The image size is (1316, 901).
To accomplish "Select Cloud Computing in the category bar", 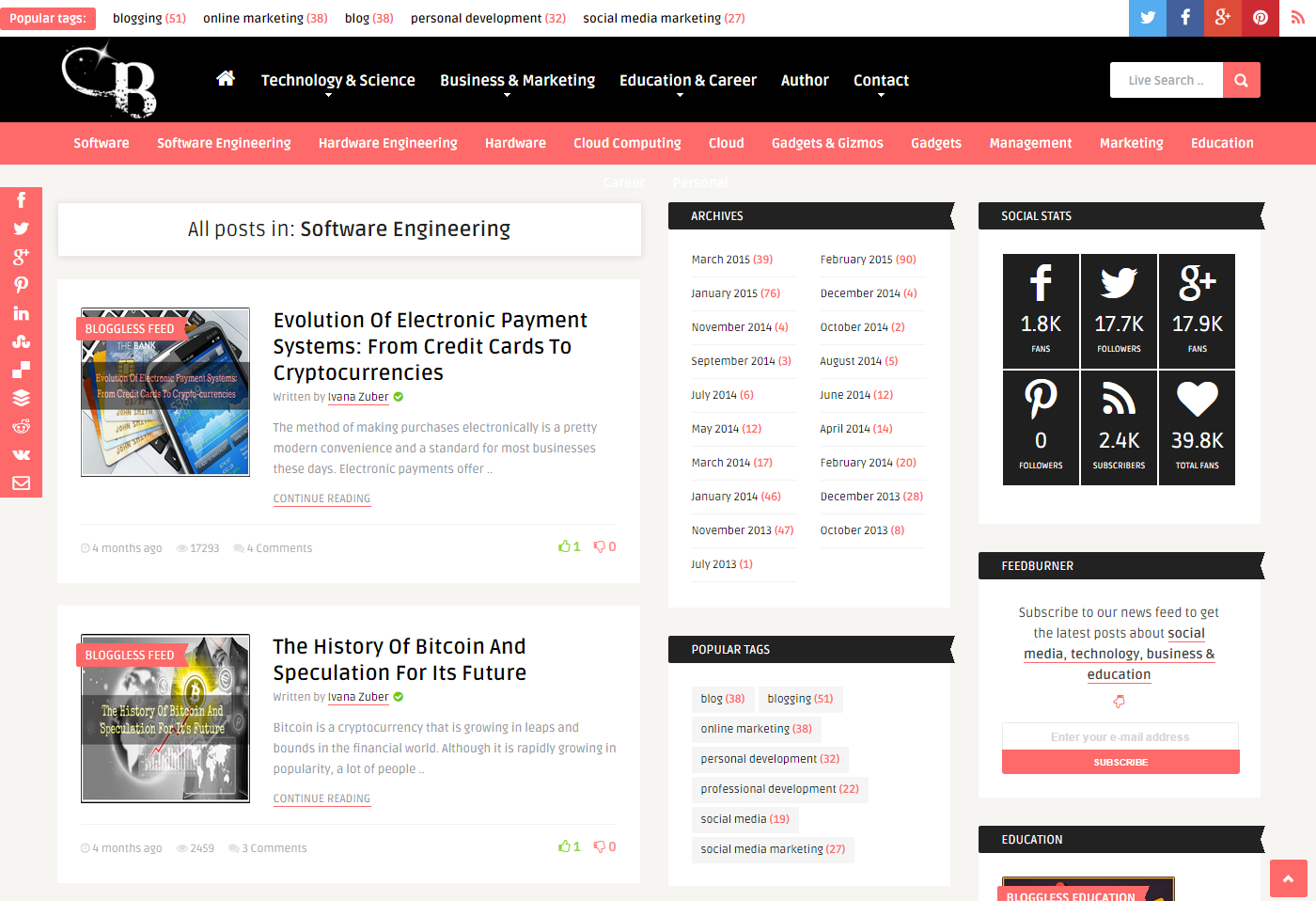I will point(627,143).
